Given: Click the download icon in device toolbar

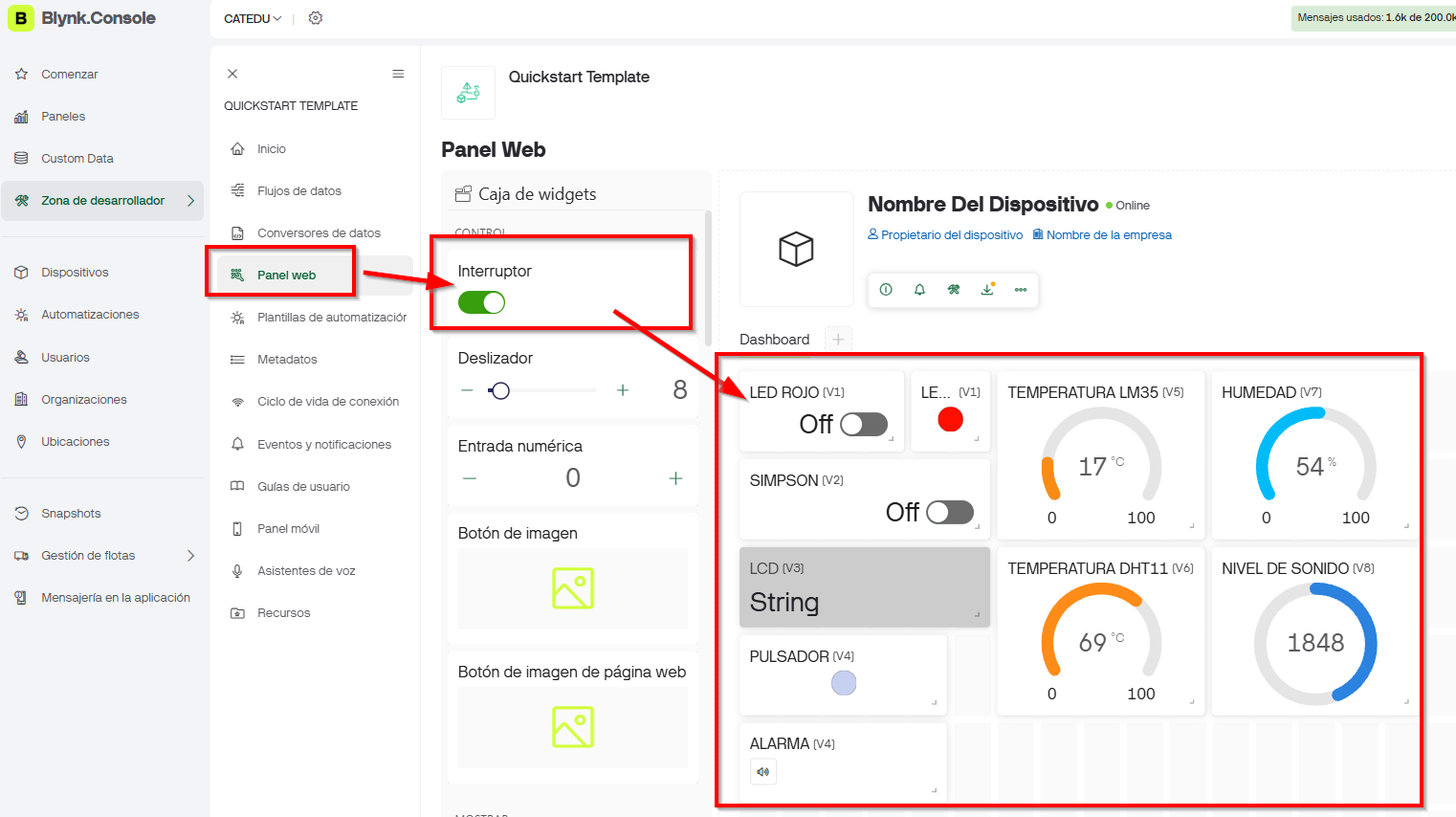Looking at the screenshot, I should pyautogui.click(x=987, y=290).
